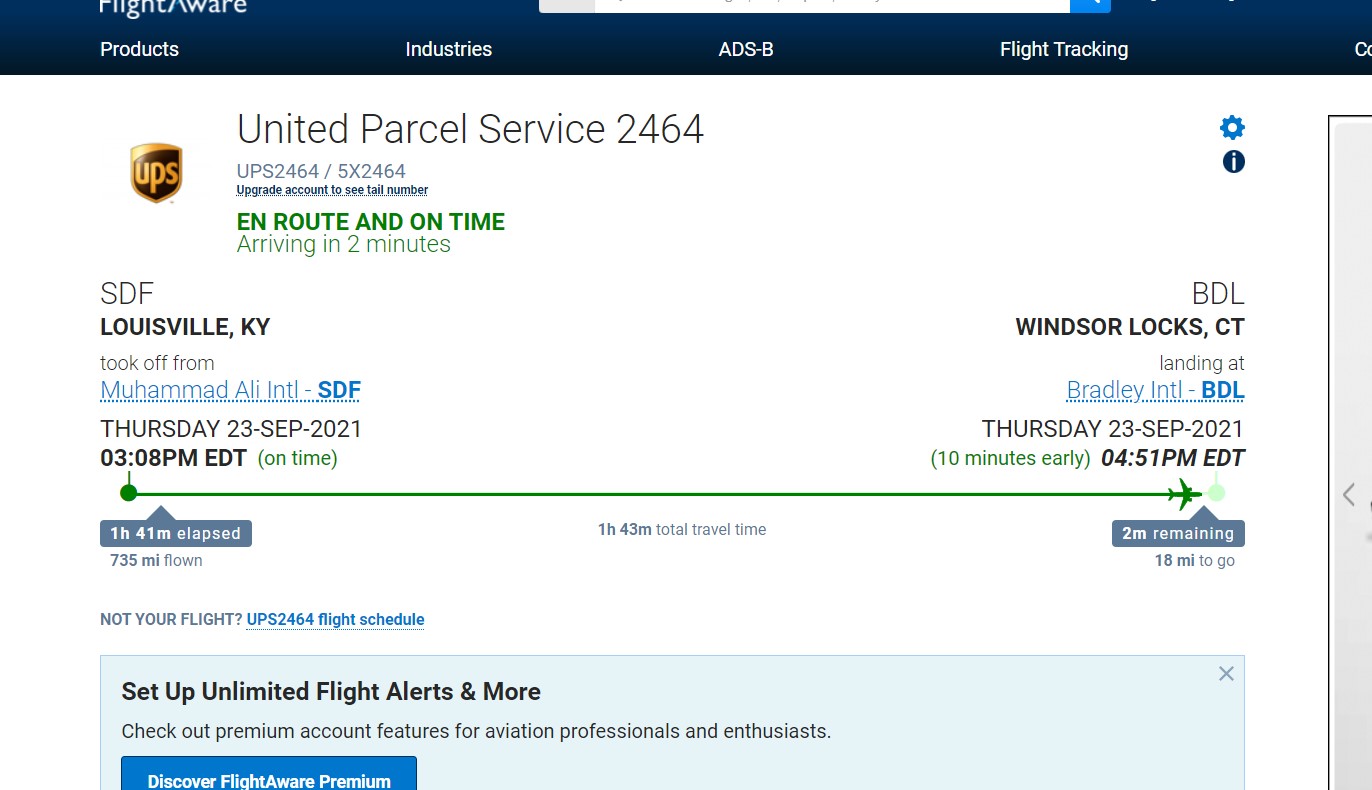Open the Products menu
The width and height of the screenshot is (1372, 790).
pyautogui.click(x=139, y=49)
